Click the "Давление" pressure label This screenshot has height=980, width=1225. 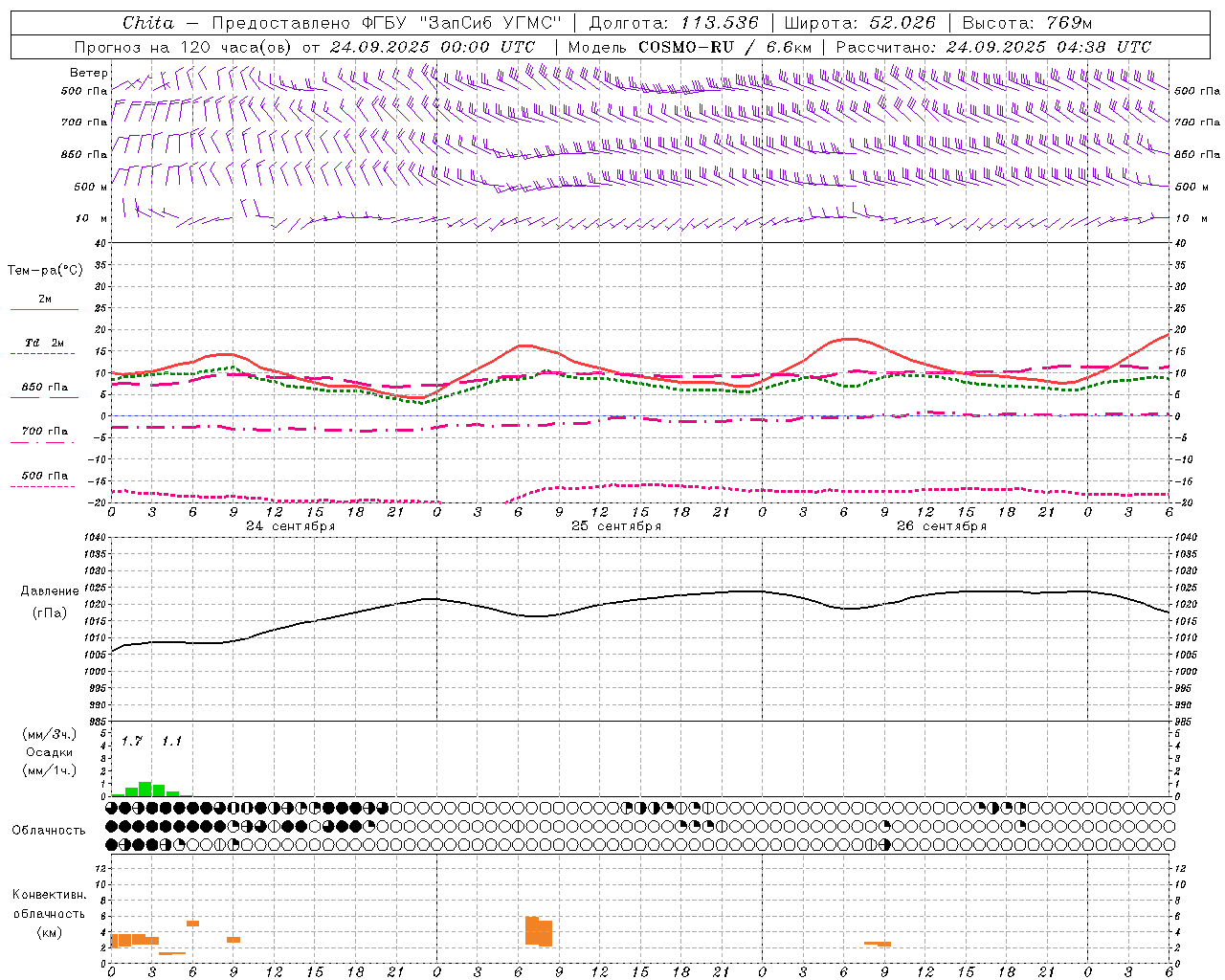point(49,591)
